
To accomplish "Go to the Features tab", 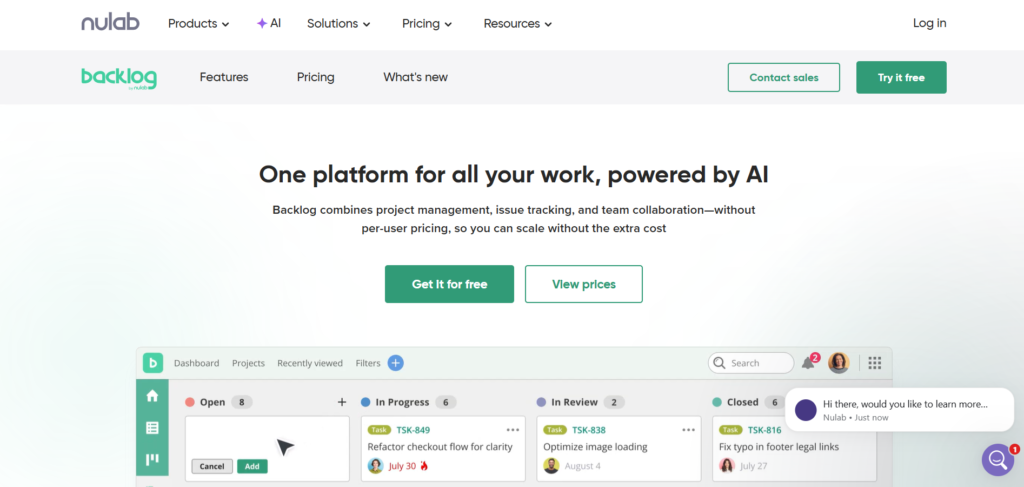I will [x=224, y=77].
